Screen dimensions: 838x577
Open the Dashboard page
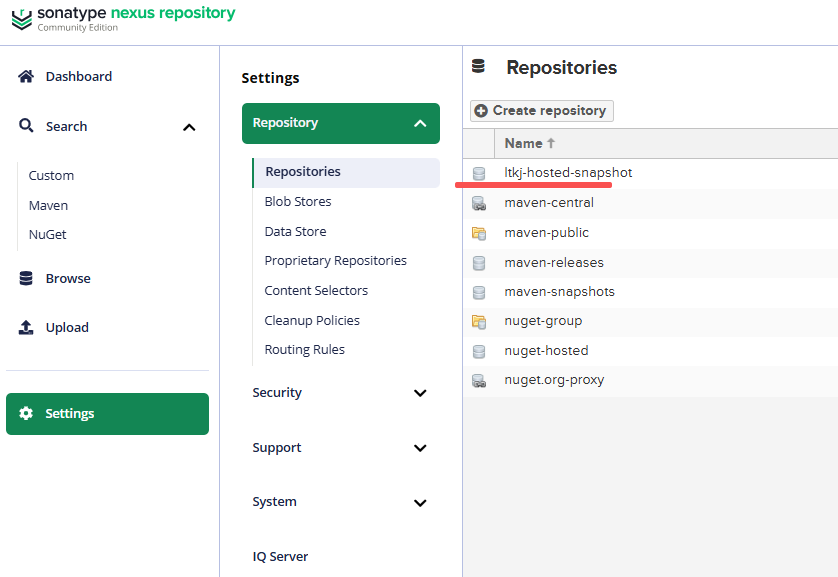(x=79, y=76)
